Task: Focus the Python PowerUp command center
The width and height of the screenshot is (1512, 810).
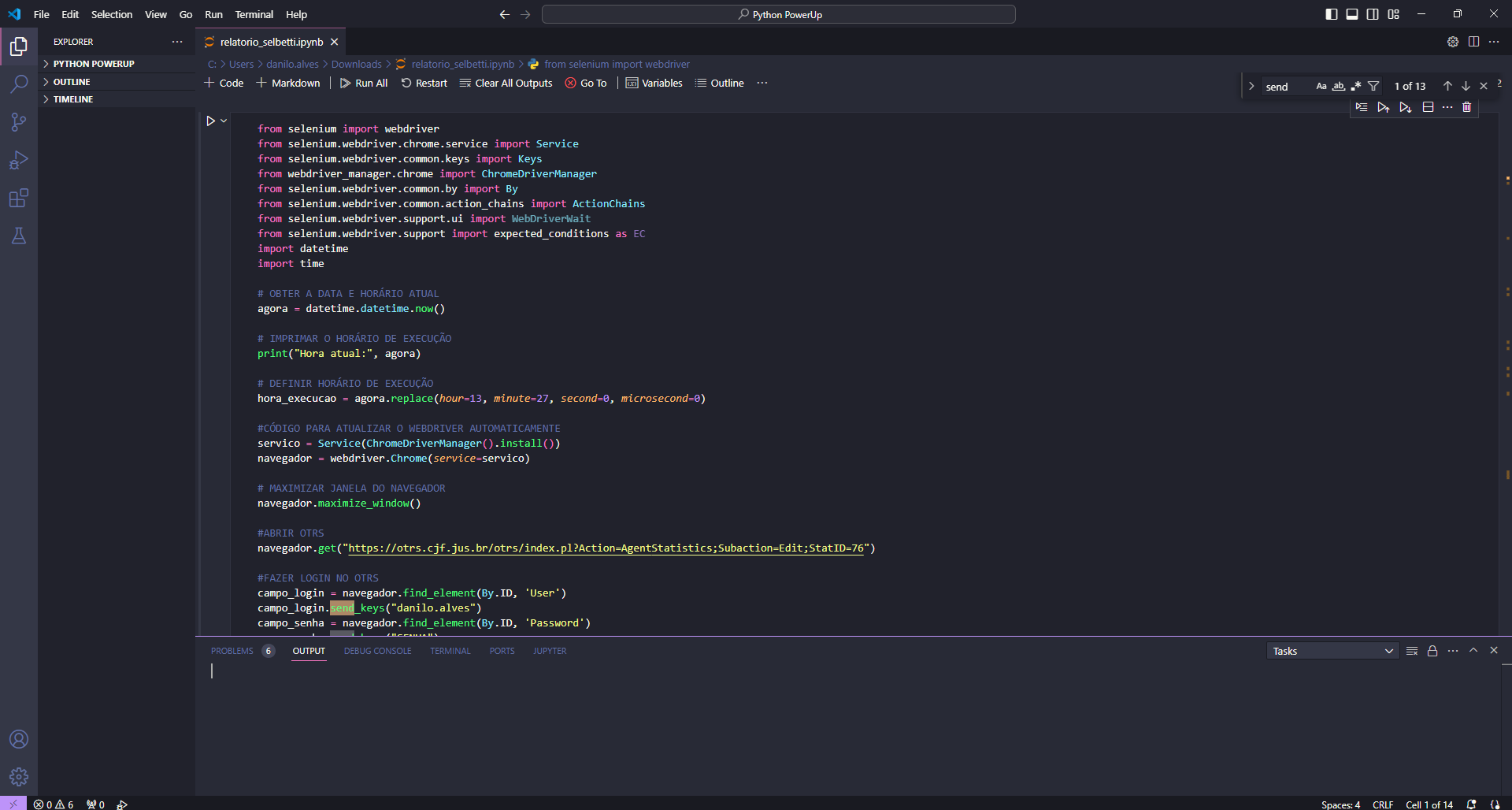Action: point(779,14)
